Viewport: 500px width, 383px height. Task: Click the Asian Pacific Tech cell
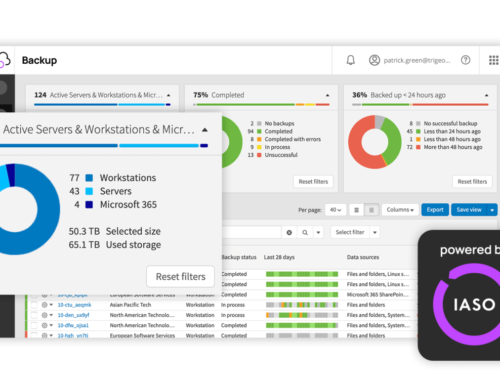coord(130,305)
